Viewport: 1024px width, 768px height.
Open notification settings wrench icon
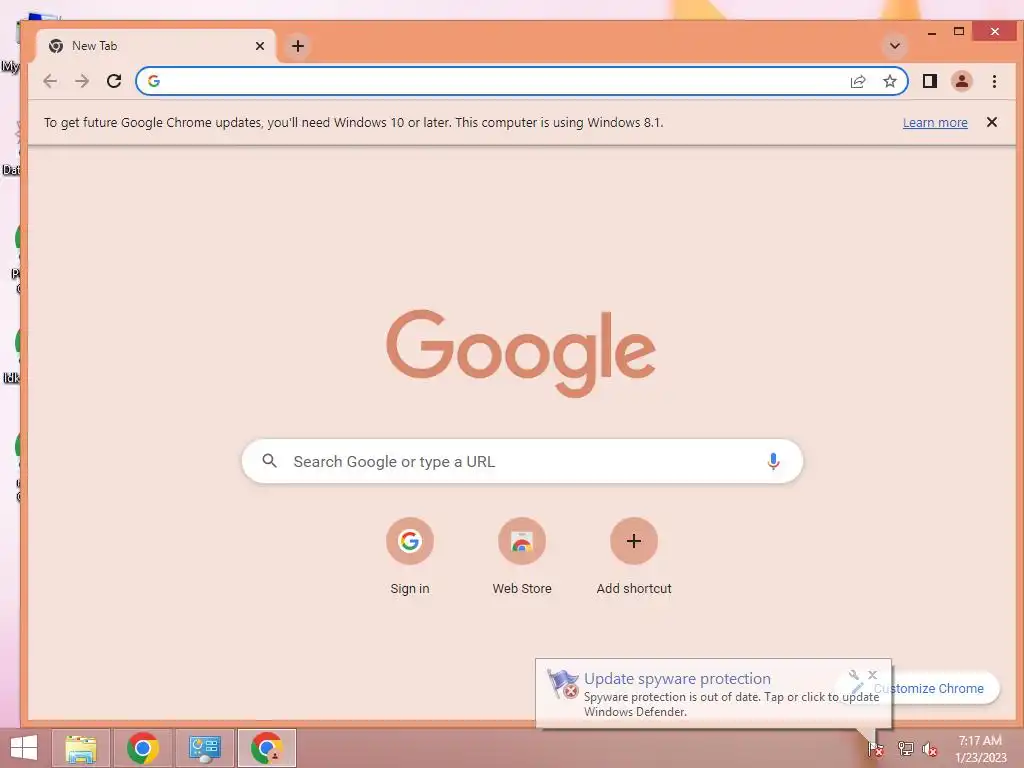point(854,675)
